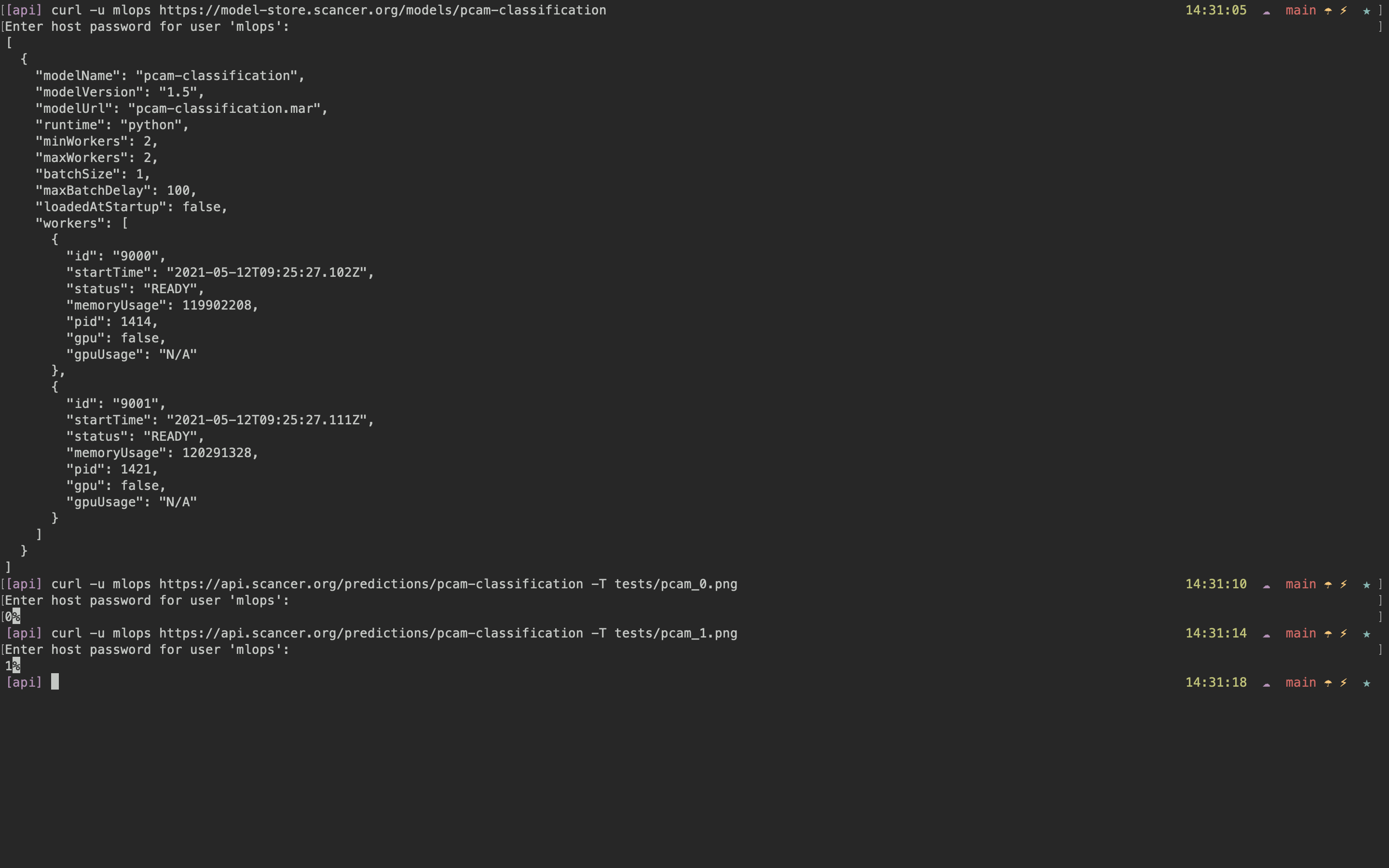Click the umbrella icon on the first prompt line
Screen dimensions: 1389x868
click(1328, 10)
